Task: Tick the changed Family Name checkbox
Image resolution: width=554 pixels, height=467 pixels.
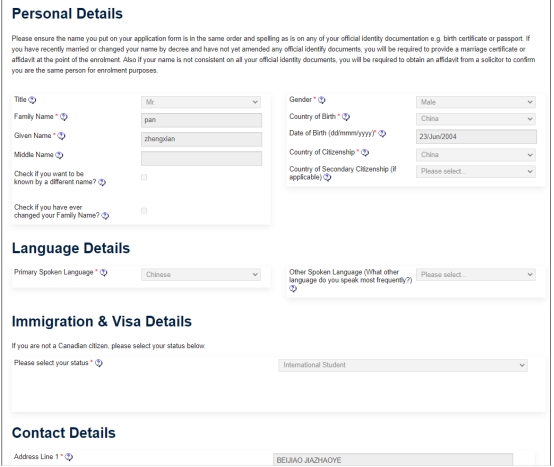Action: point(144,211)
